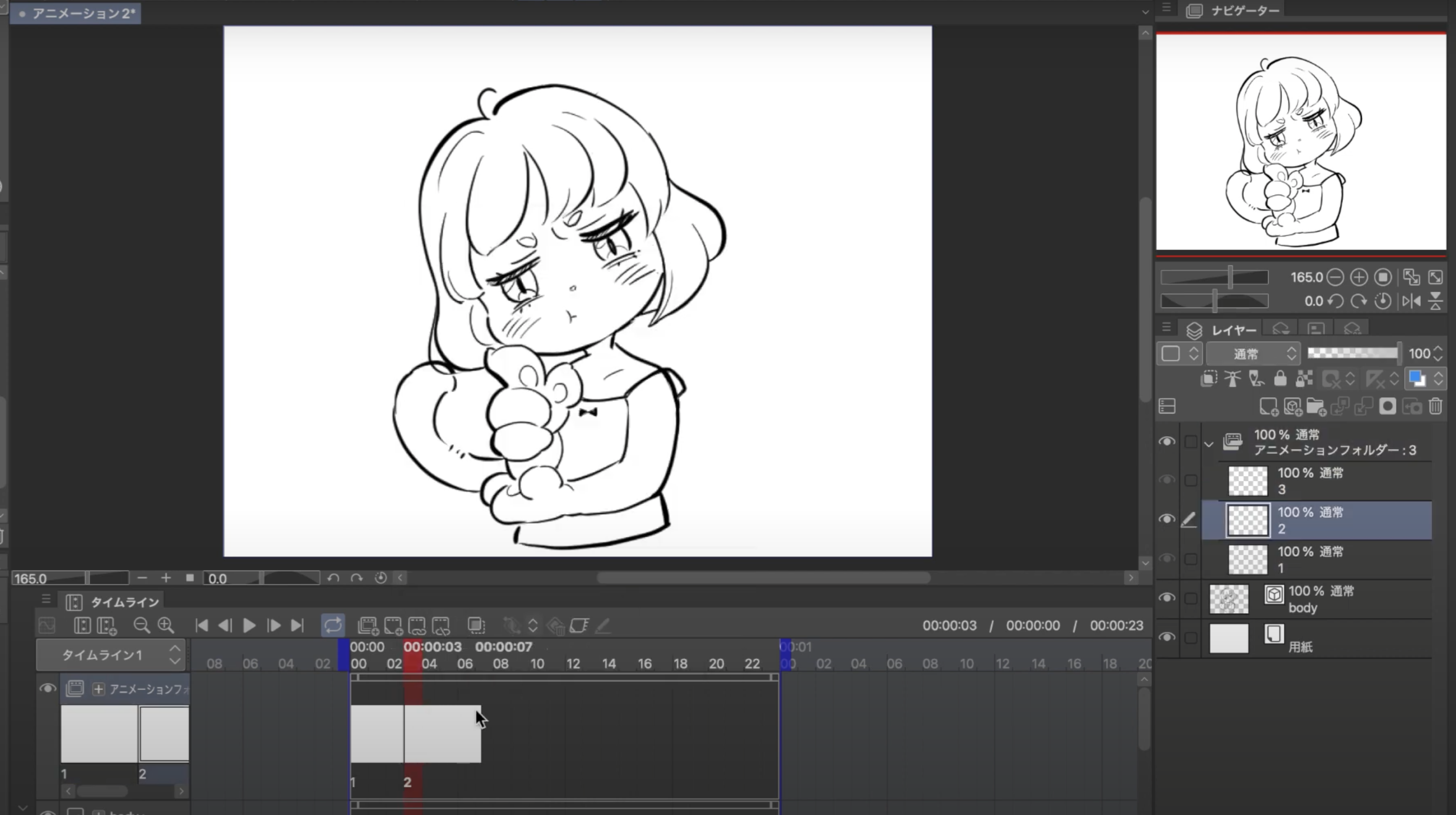Lock the current layer
The height and width of the screenshot is (815, 1456).
pyautogui.click(x=1280, y=379)
